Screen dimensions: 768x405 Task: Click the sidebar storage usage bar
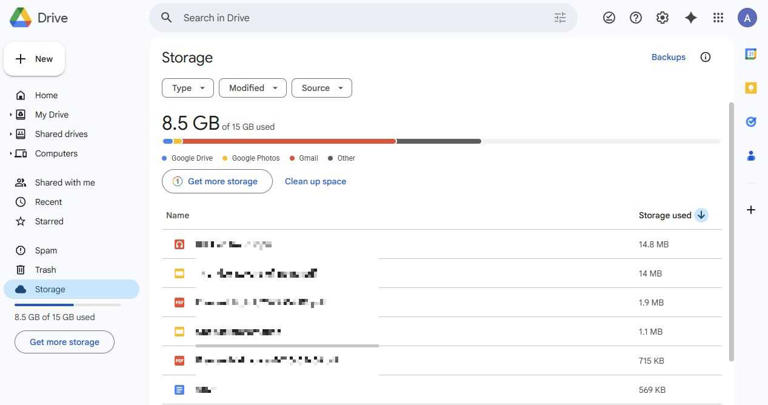click(x=68, y=305)
